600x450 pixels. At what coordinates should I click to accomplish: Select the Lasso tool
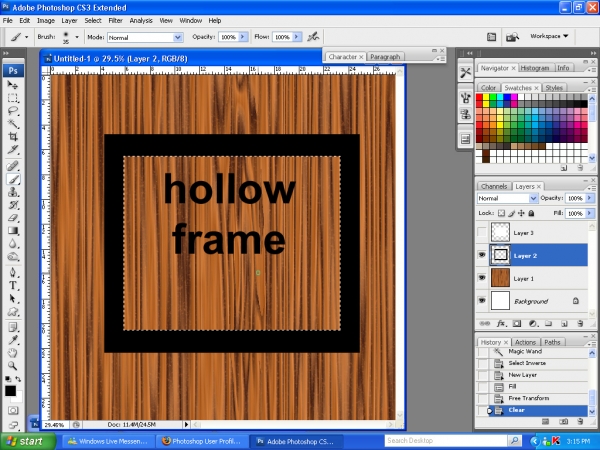click(x=13, y=111)
